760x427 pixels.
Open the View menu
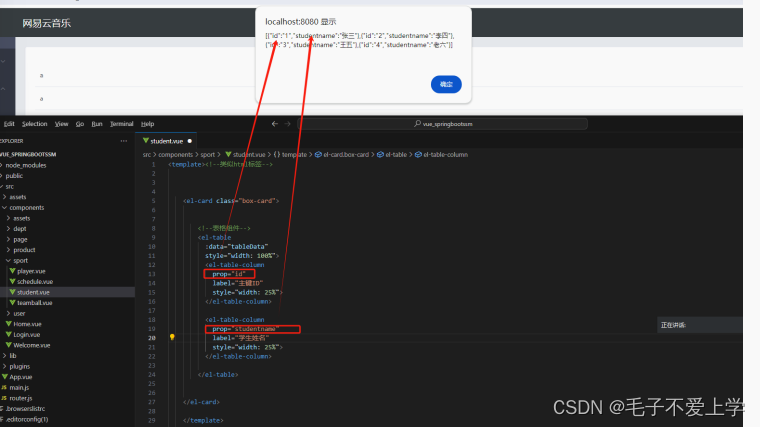[62, 124]
